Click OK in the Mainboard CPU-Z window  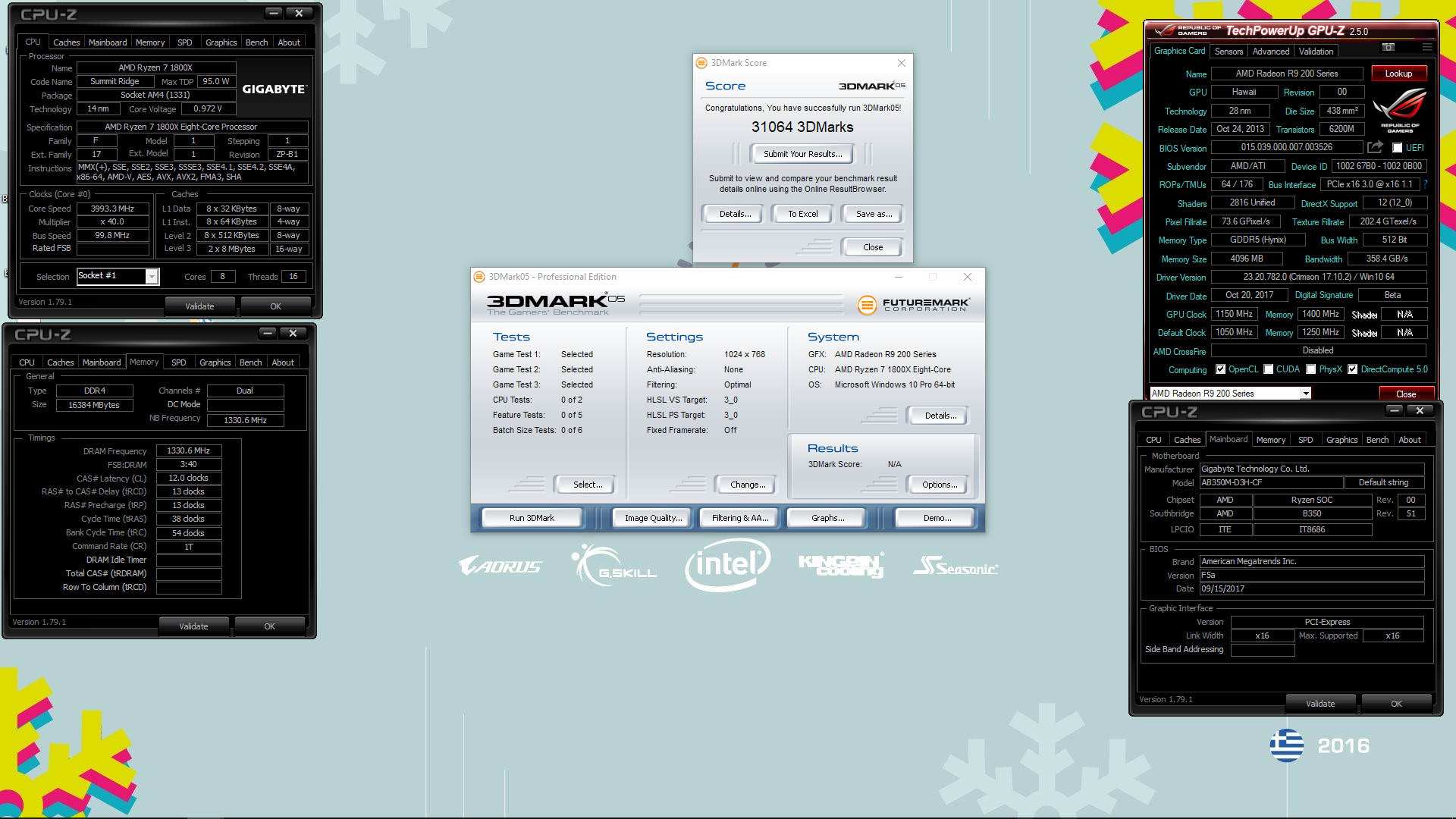coord(1396,704)
